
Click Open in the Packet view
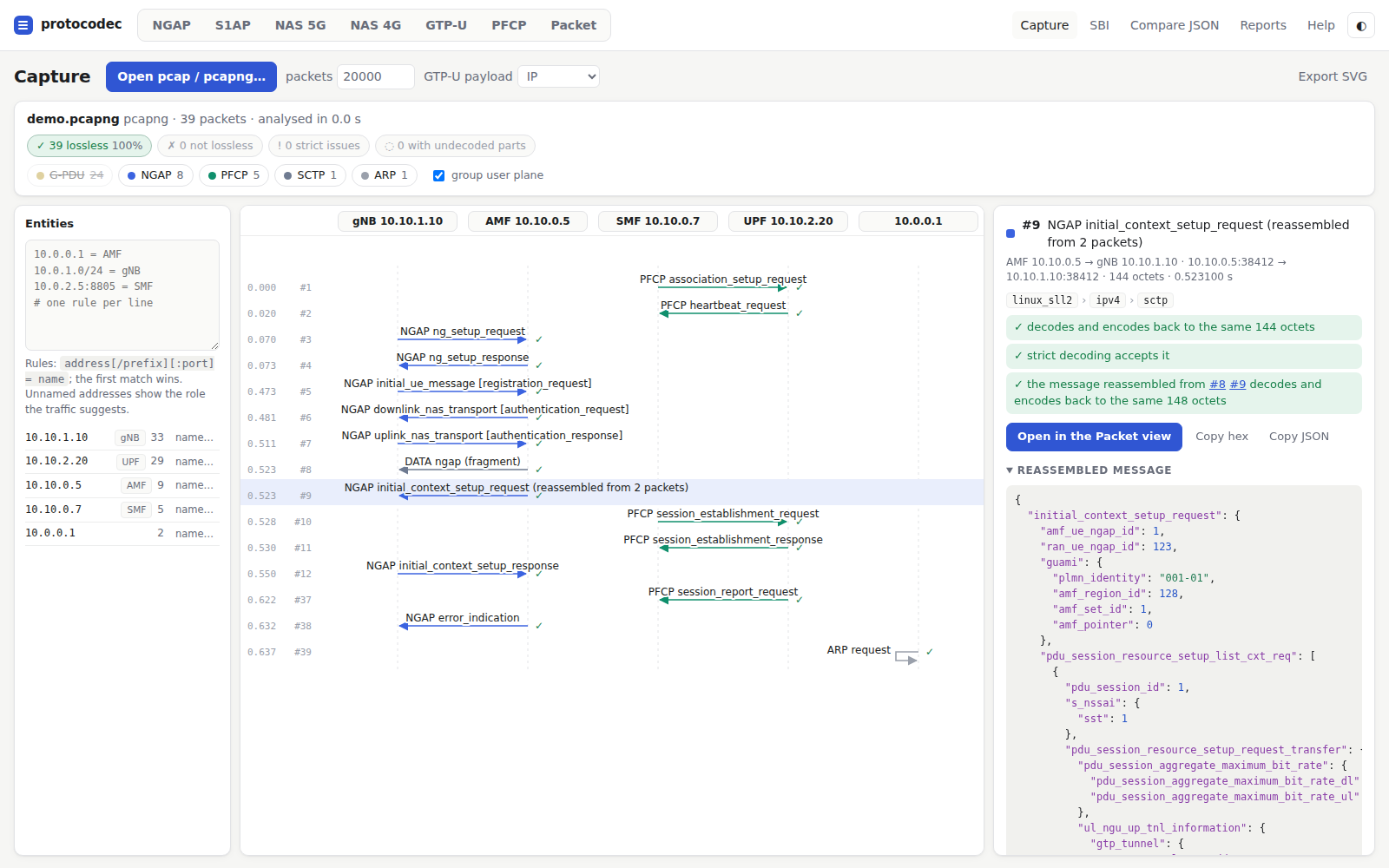coord(1094,437)
